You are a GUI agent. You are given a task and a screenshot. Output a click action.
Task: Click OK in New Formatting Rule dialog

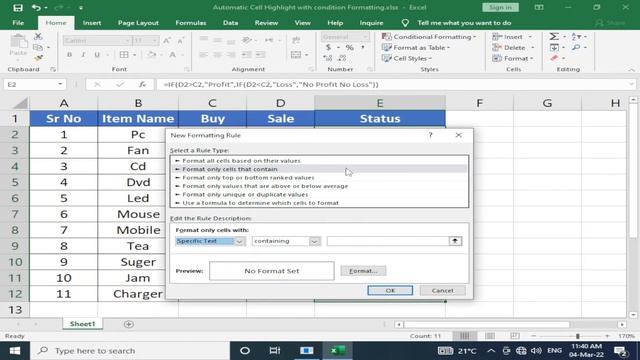390,290
